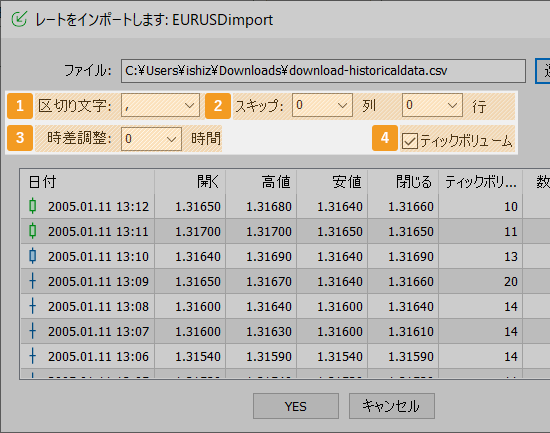550x433 pixels.
Task: Open the スキップ columns dropdown
Action: click(322, 105)
